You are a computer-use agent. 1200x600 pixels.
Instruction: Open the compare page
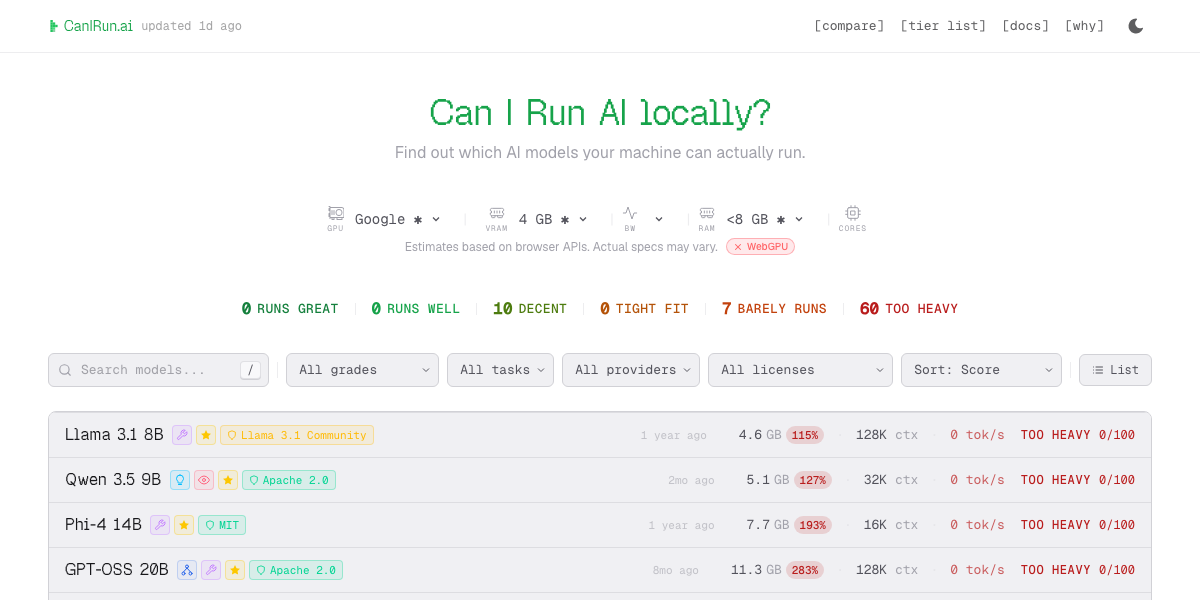click(849, 25)
